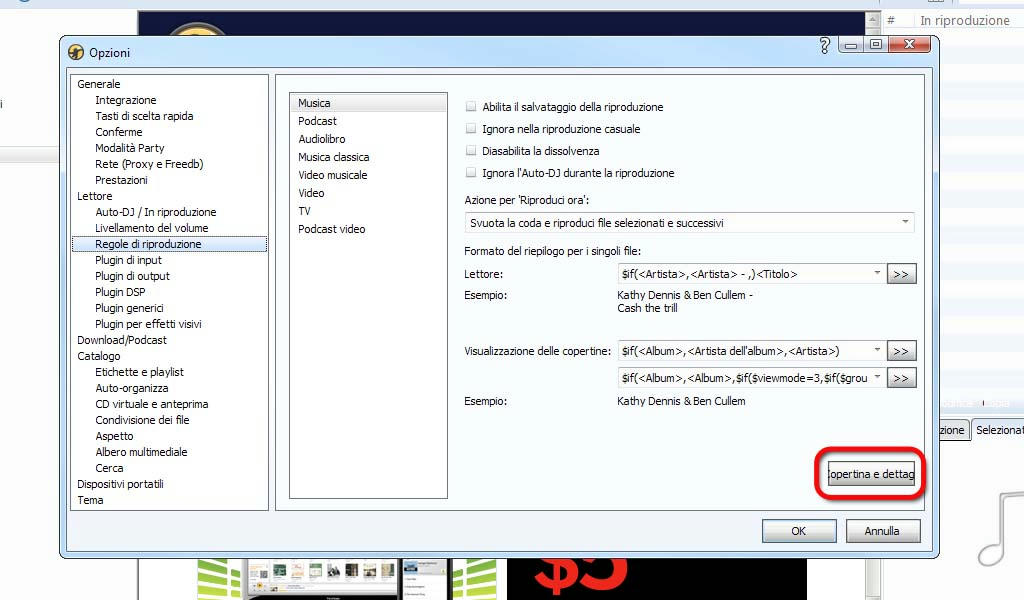Open 'Dispositivi portatili' settings
This screenshot has height=600, width=1024.
coord(120,484)
